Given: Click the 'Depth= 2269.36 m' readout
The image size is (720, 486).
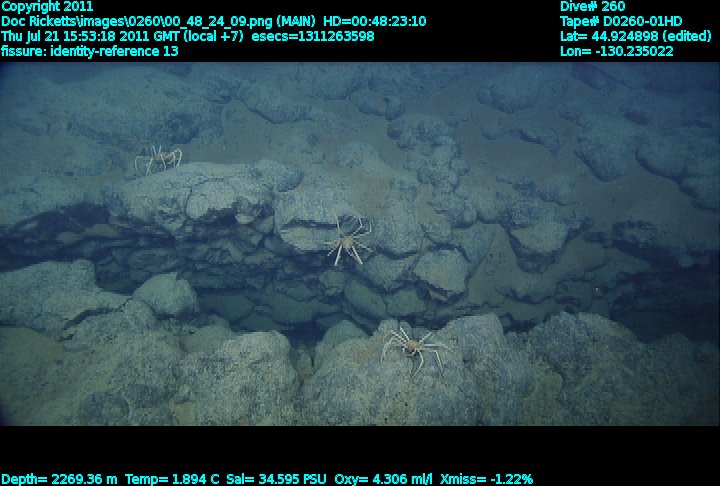Looking at the screenshot, I should [59, 480].
